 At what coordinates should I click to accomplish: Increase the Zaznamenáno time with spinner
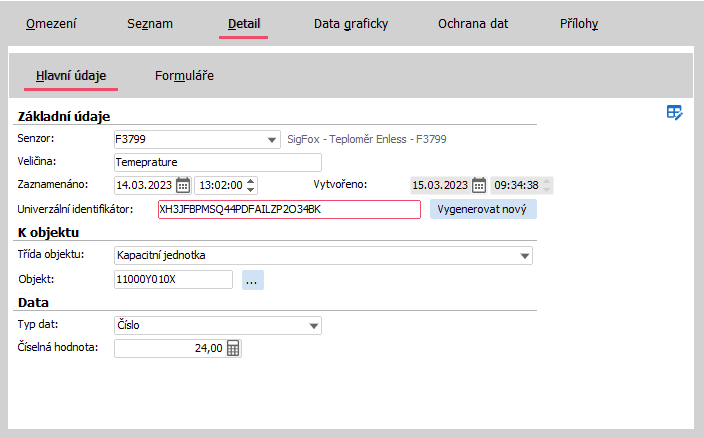[251, 181]
